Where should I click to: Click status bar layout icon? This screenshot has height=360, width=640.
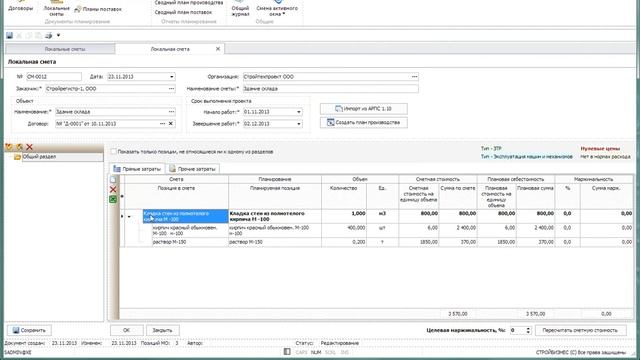[287, 352]
